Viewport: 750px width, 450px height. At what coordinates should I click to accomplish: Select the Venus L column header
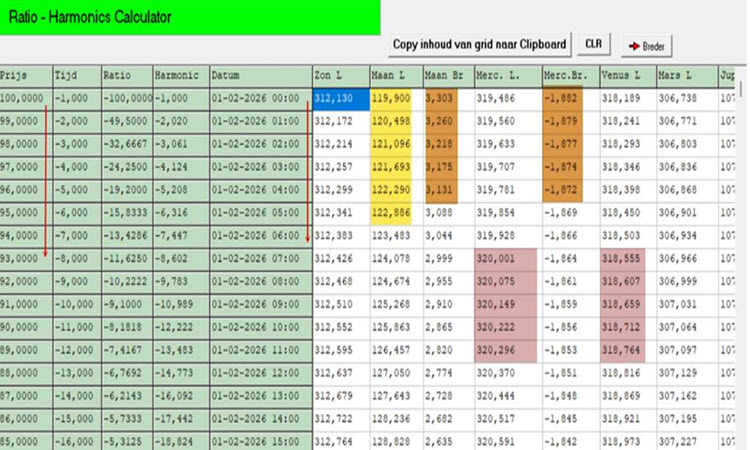(x=629, y=76)
